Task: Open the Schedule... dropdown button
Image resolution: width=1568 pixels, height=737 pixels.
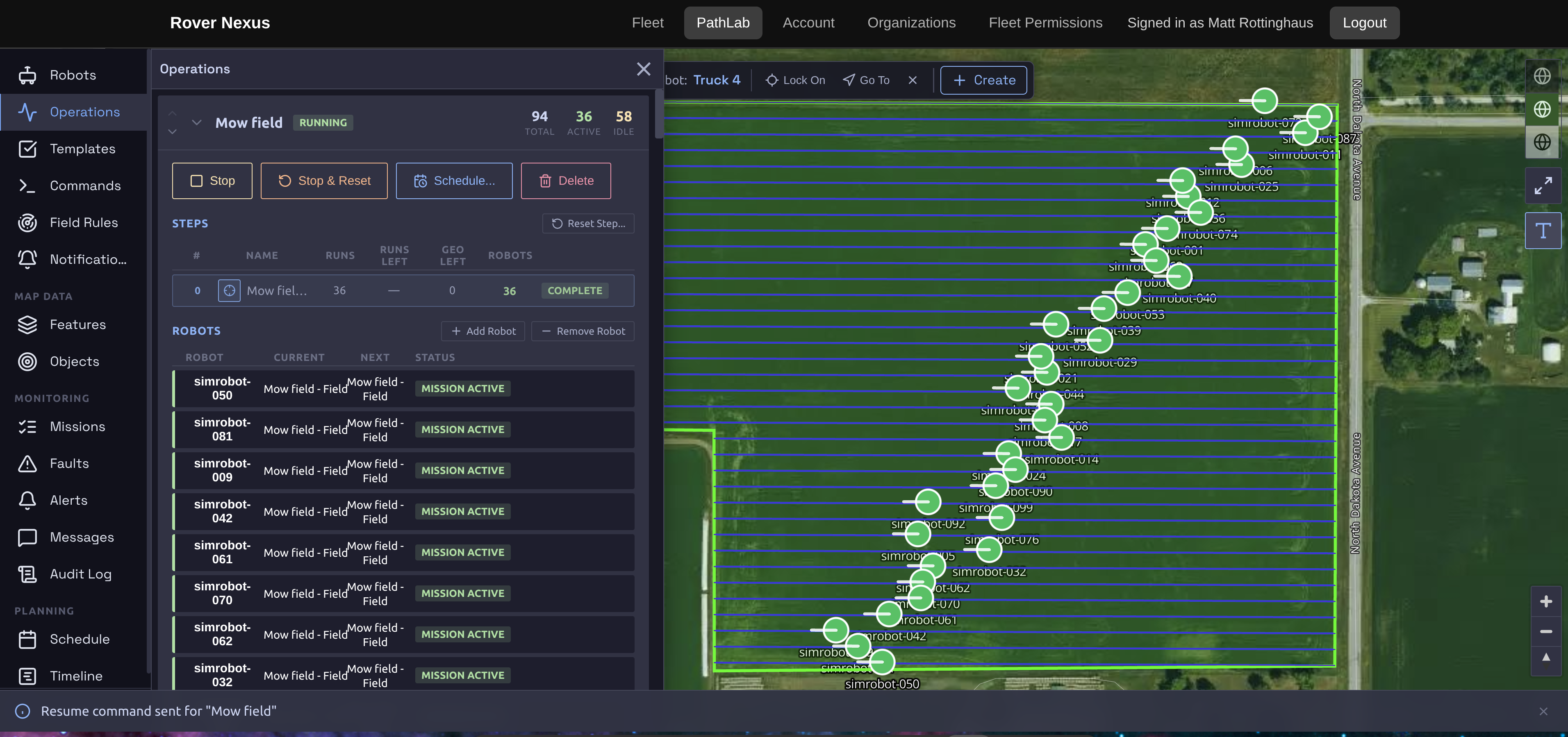Action: [x=454, y=181]
